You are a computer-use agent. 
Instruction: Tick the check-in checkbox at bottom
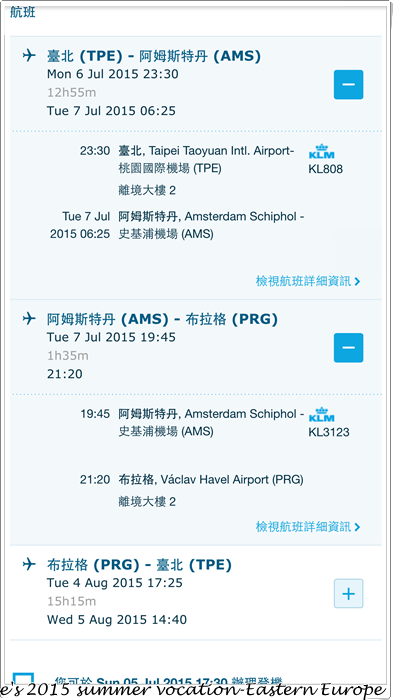pos(23,679)
